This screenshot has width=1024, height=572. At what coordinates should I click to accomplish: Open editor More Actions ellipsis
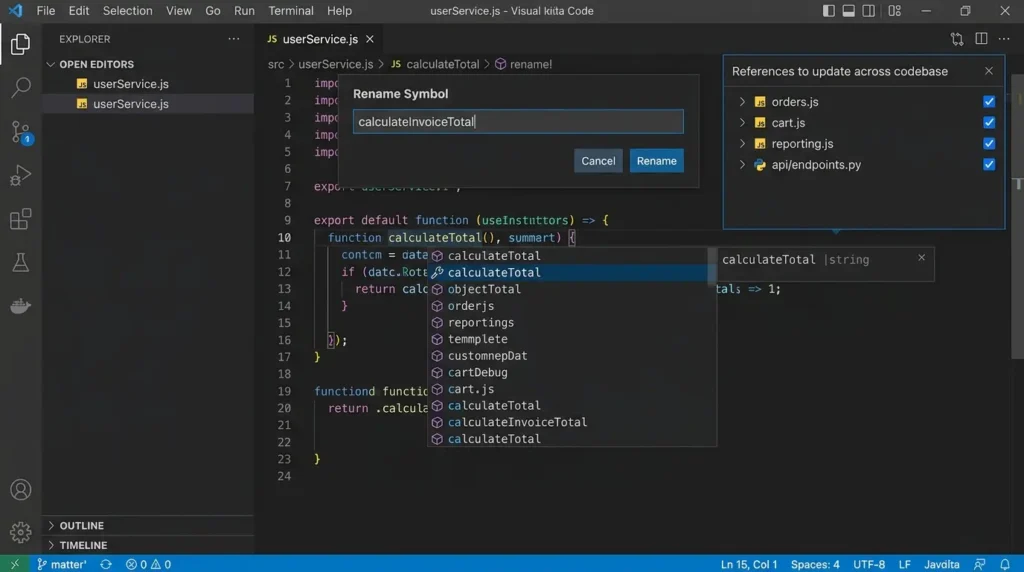[1004, 39]
